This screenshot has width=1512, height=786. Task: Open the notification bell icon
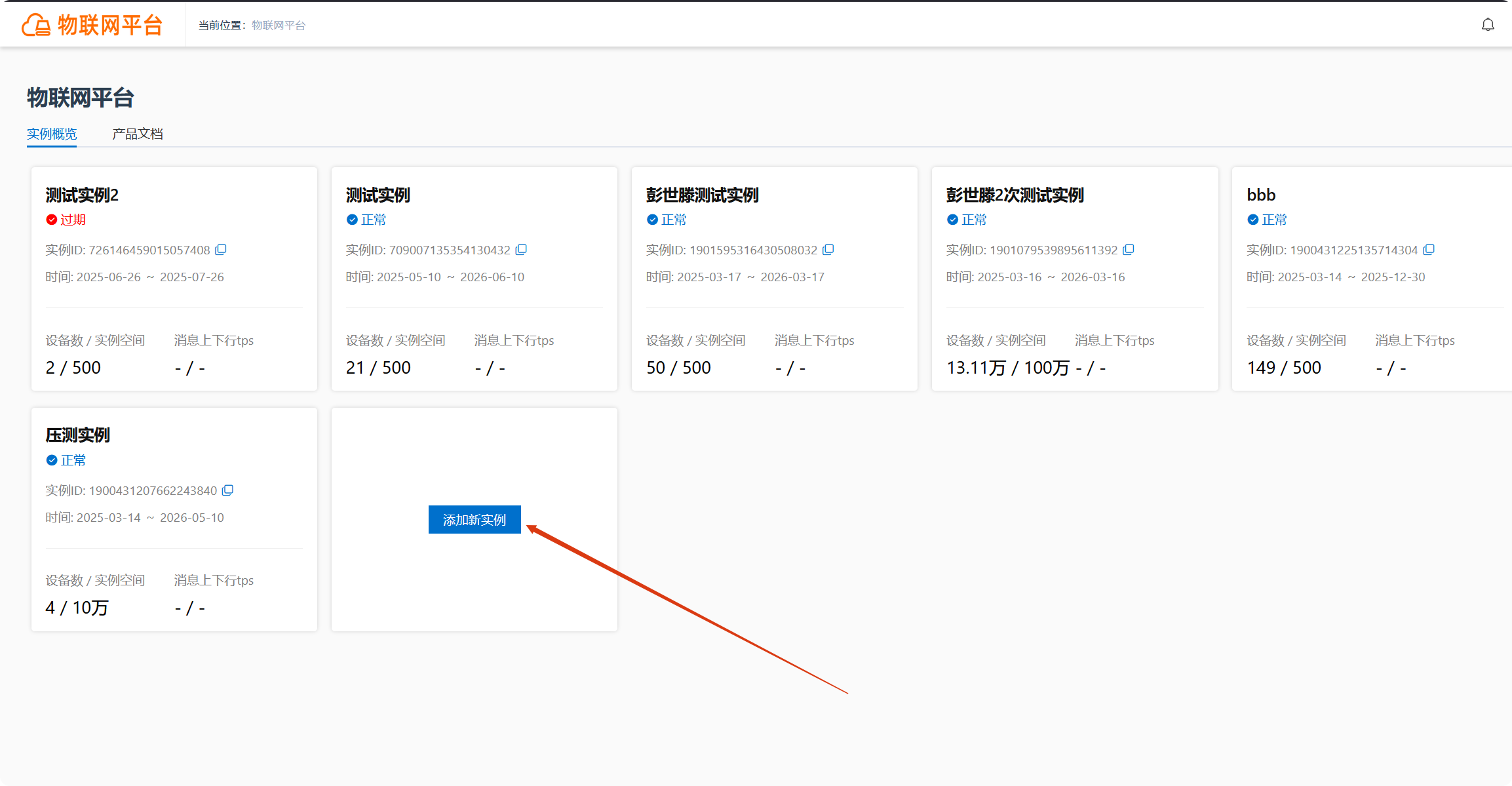1488,25
